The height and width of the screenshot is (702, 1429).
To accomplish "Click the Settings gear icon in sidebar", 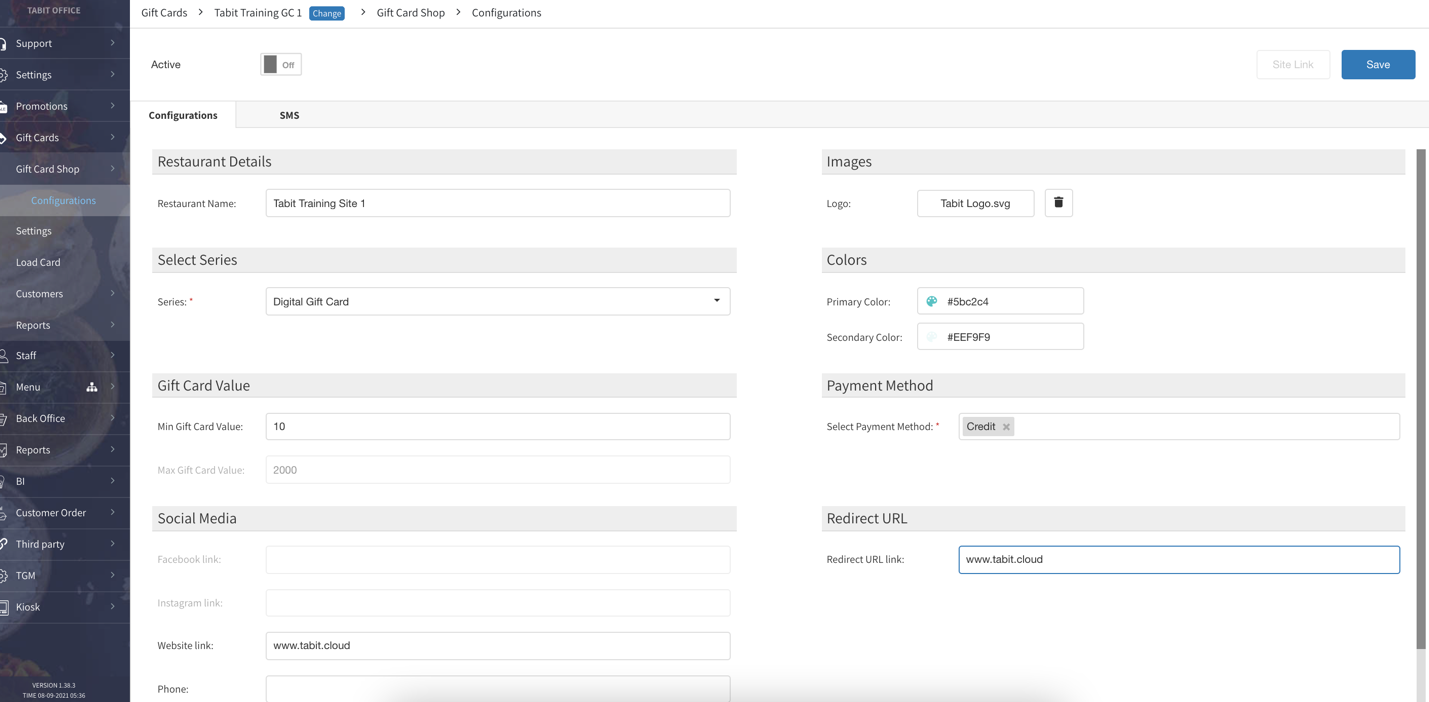I will (x=4, y=75).
